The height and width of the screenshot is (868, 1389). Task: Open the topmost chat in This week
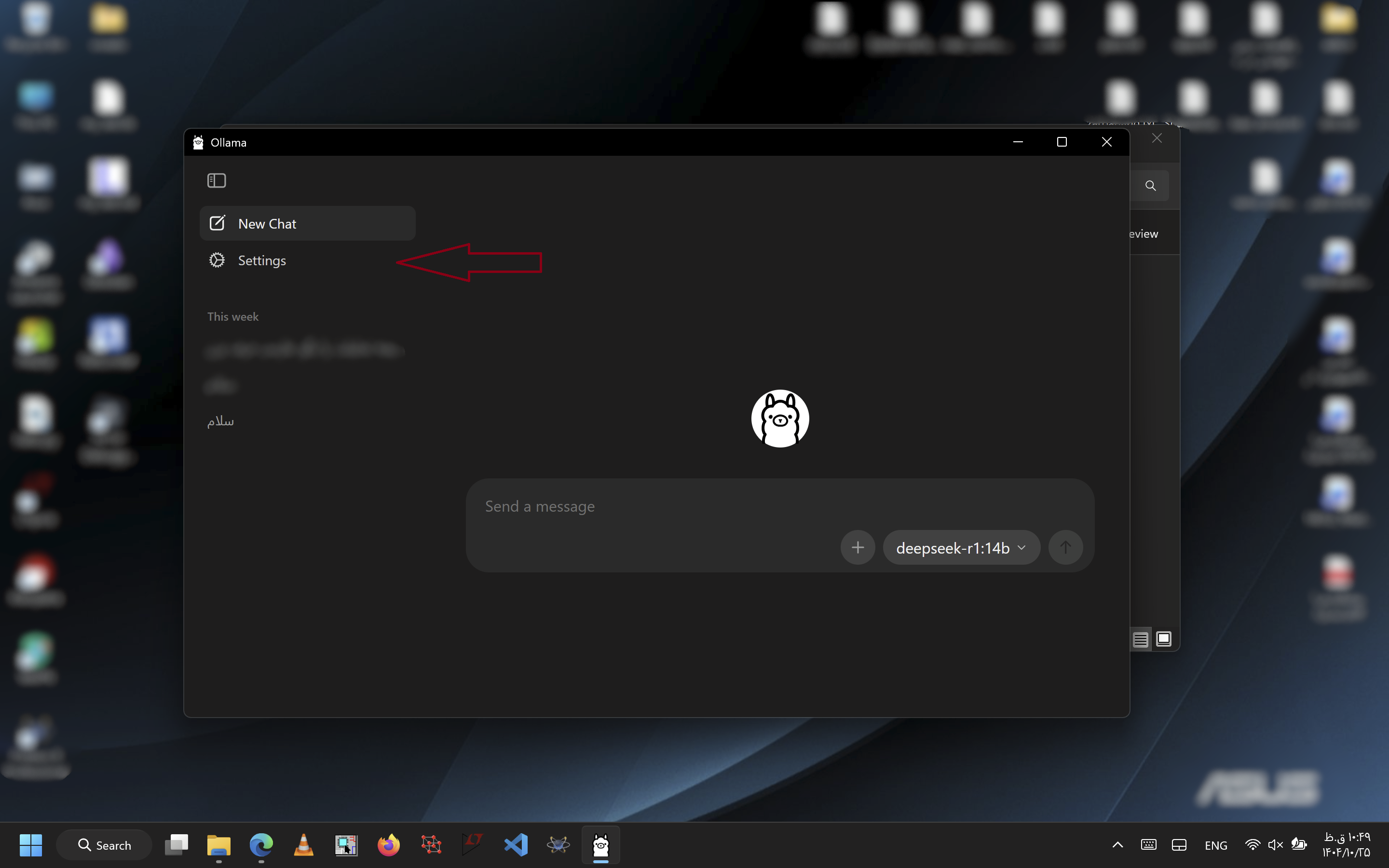304,349
